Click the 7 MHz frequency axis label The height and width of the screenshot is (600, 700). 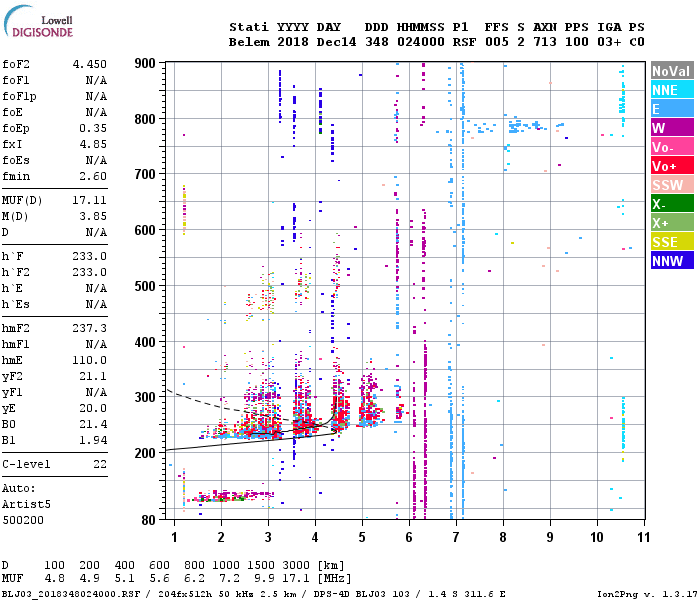point(456,537)
